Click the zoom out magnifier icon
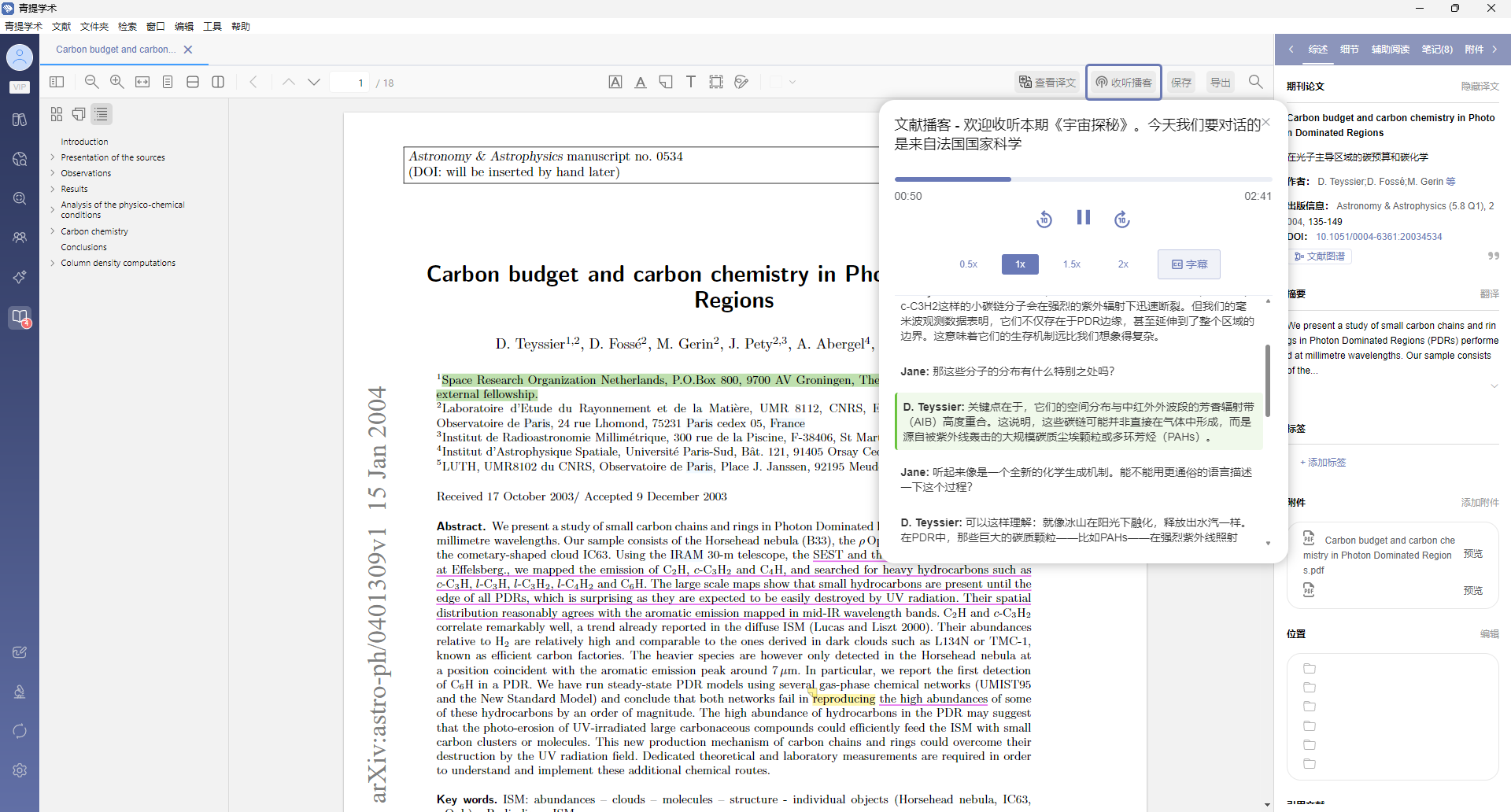 tap(92, 82)
